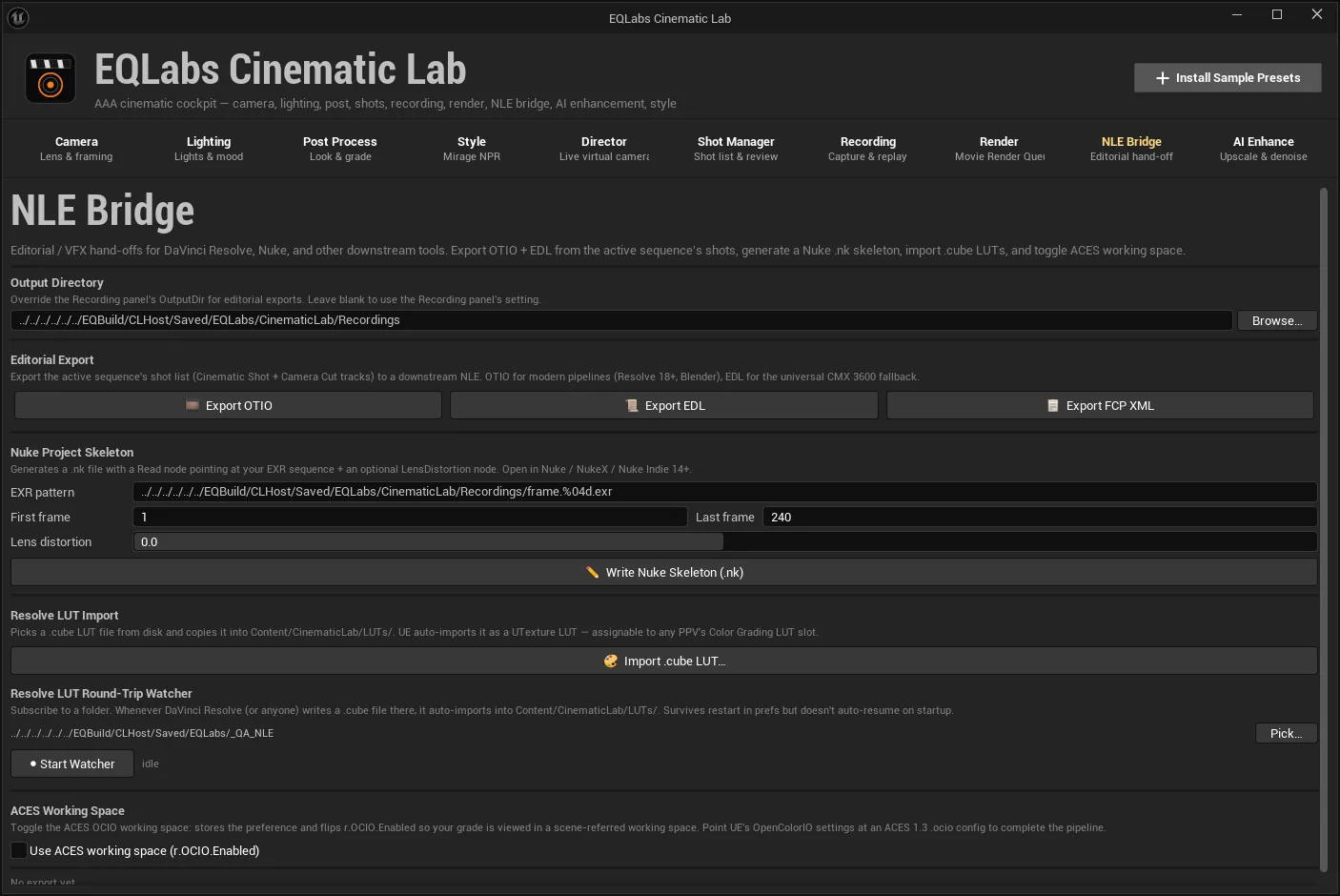Switch to the Lighting tab
Viewport: 1340px width, 896px height.
209,149
